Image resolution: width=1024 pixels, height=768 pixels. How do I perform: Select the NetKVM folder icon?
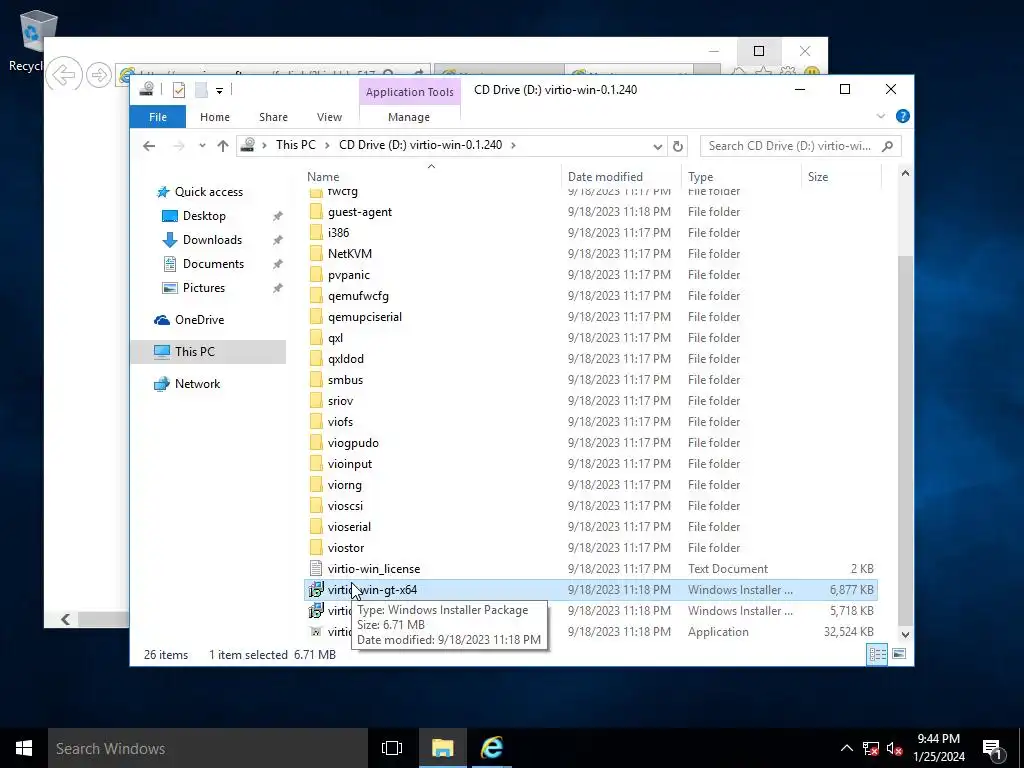pos(316,253)
